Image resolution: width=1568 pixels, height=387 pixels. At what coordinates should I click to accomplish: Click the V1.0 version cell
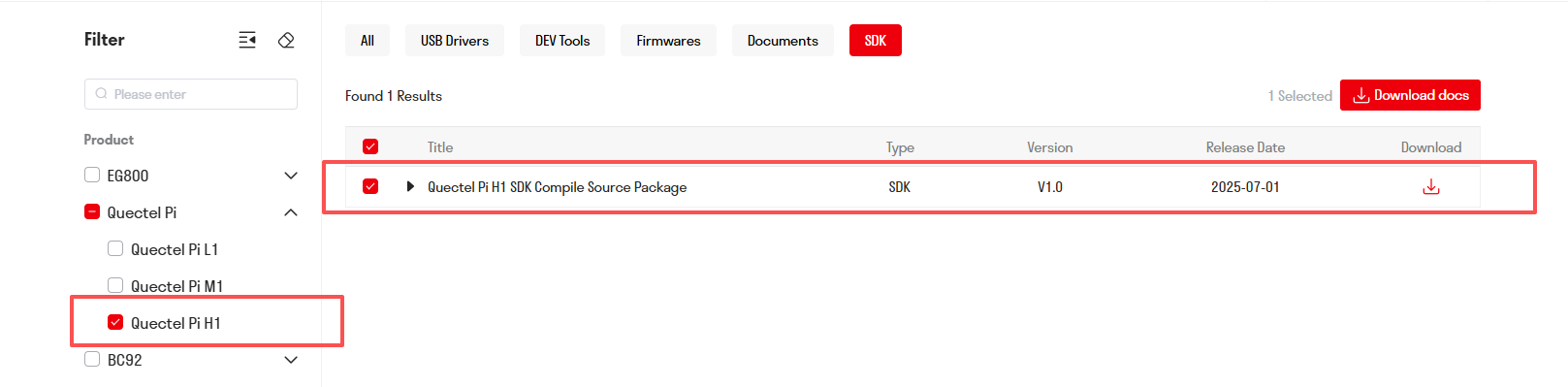pos(1050,187)
